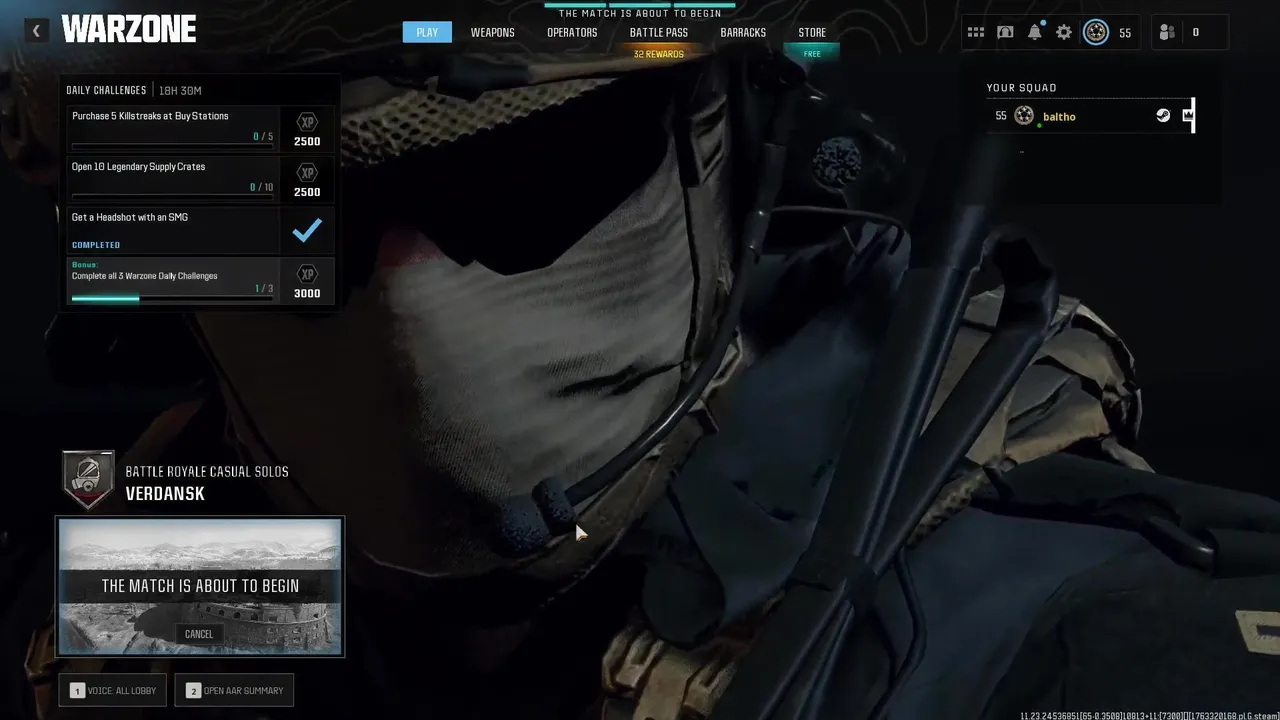Click bonus daily challenges progress bar
This screenshot has width=1280, height=720.
click(172, 298)
